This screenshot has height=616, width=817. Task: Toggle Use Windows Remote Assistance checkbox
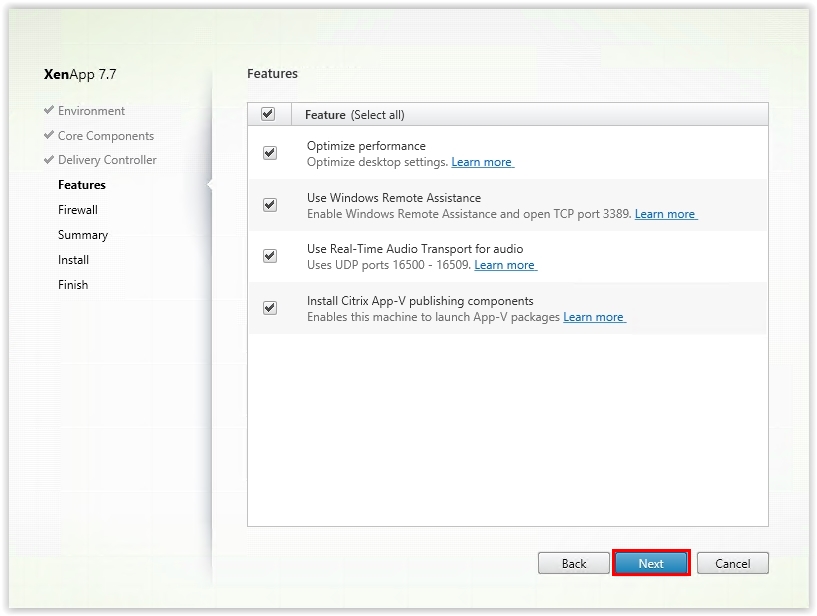coord(270,205)
